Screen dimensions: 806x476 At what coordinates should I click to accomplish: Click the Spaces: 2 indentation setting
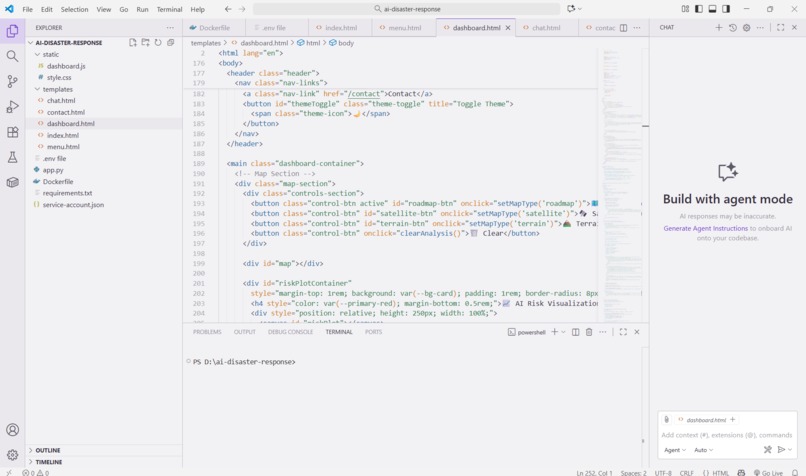point(633,472)
